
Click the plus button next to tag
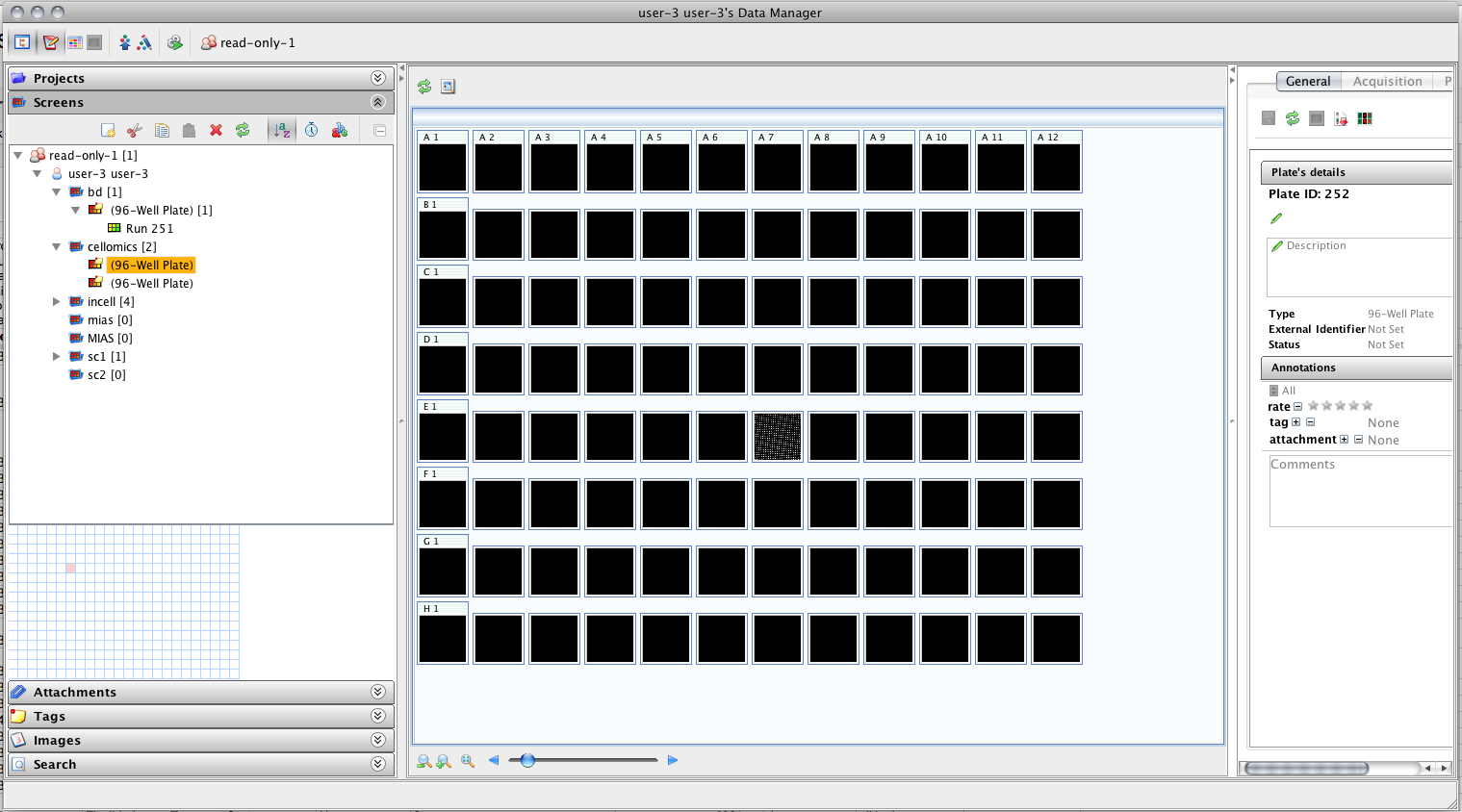click(x=1295, y=422)
